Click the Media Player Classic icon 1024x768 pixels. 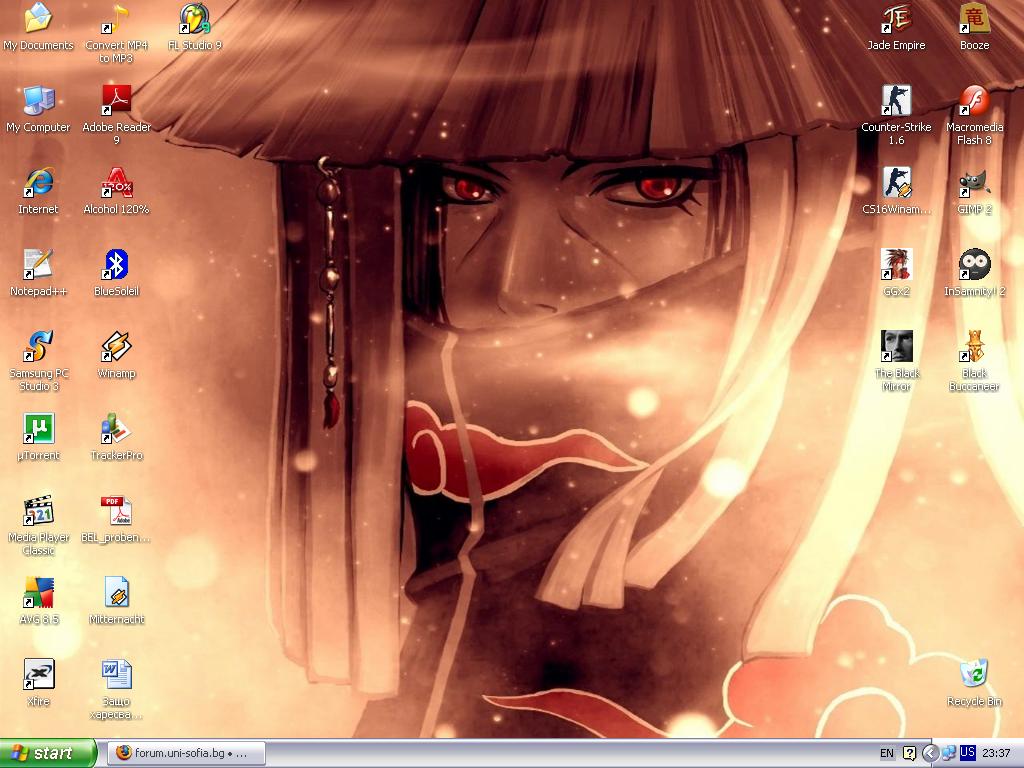point(39,511)
